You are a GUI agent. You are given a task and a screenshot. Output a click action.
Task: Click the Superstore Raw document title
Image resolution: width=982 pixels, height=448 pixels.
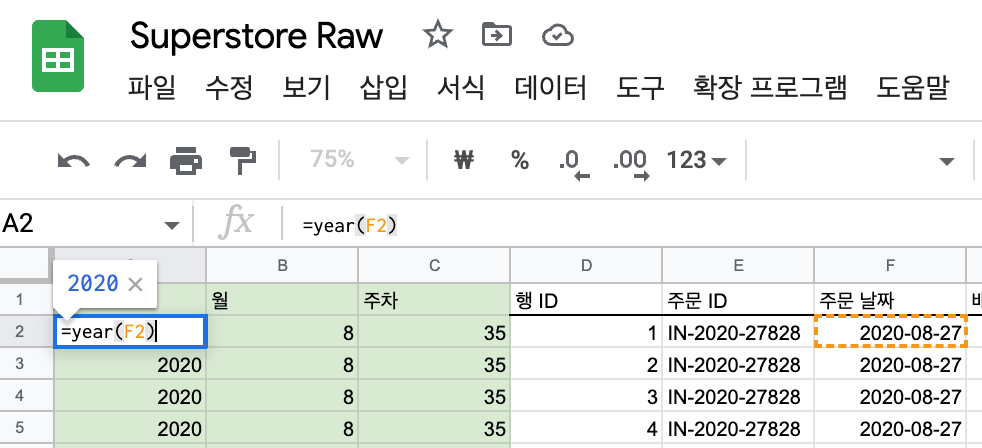click(256, 36)
